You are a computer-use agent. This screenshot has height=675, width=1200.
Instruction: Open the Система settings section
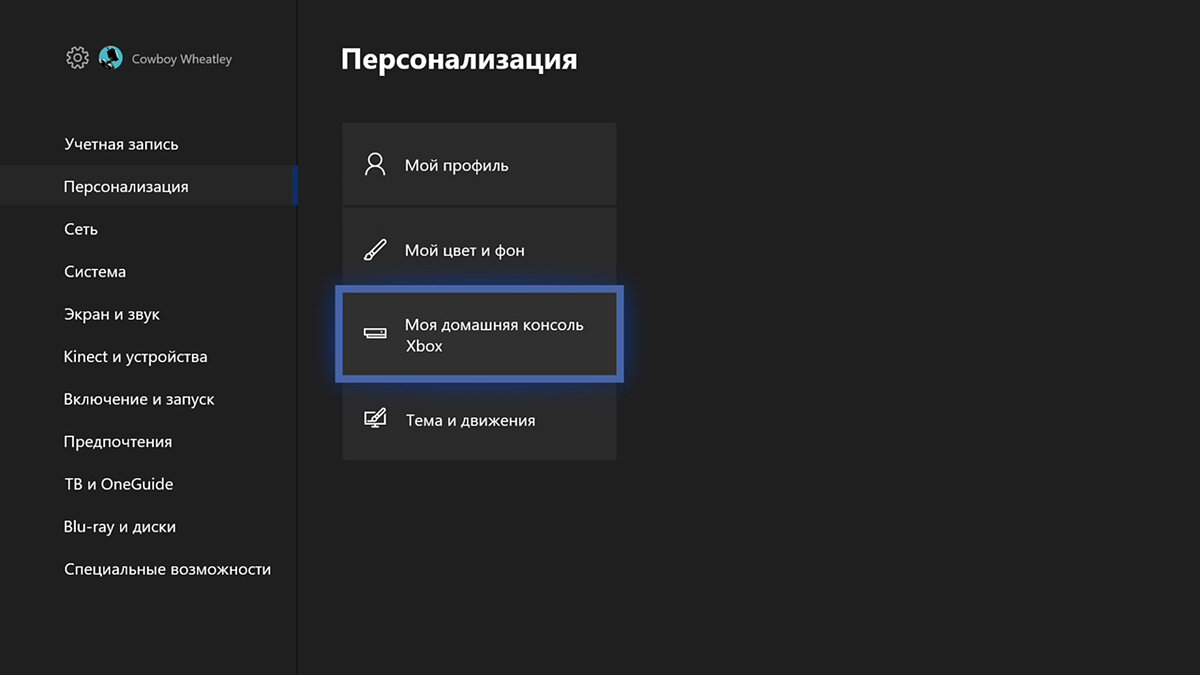pyautogui.click(x=95, y=272)
